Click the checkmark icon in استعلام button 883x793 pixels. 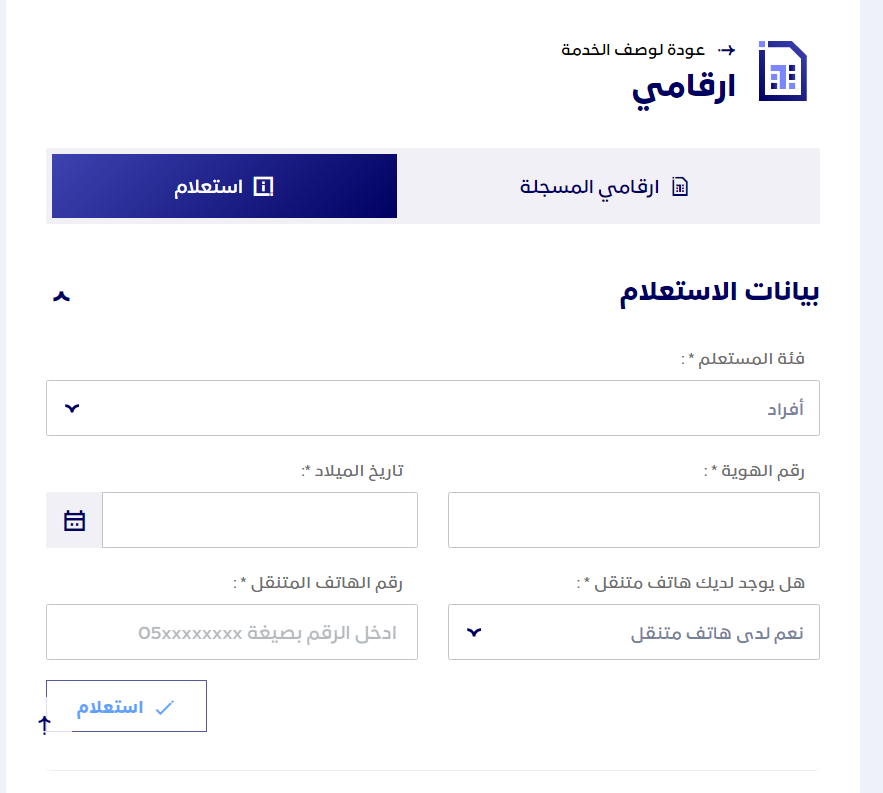(x=164, y=707)
